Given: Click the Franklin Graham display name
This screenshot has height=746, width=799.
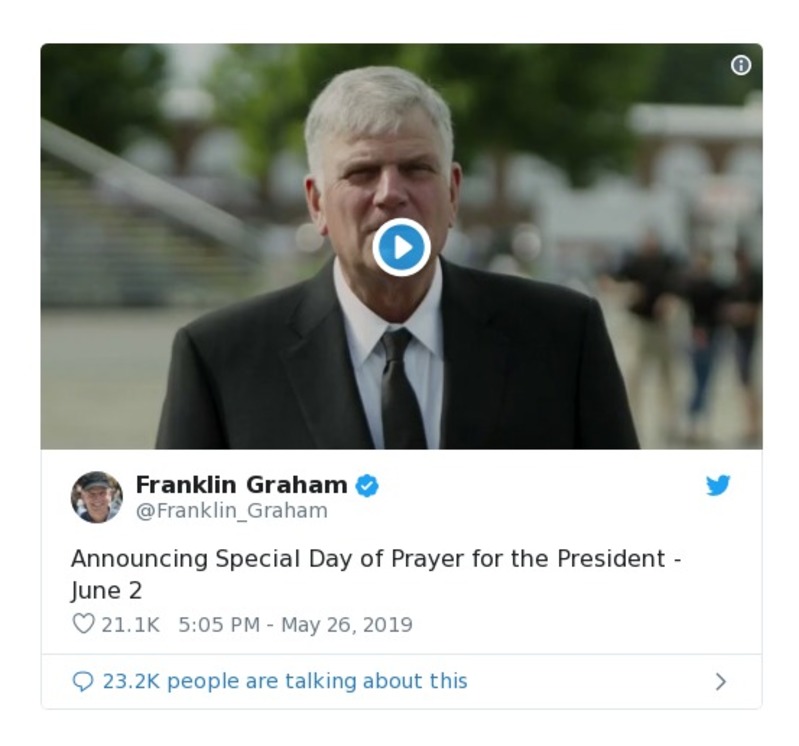Looking at the screenshot, I should coord(241,486).
